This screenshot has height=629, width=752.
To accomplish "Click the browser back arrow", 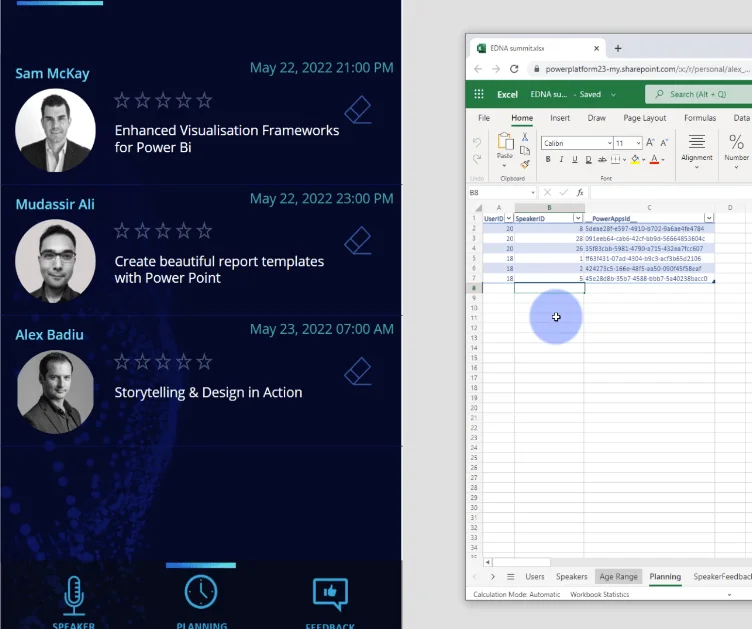I will click(x=478, y=69).
